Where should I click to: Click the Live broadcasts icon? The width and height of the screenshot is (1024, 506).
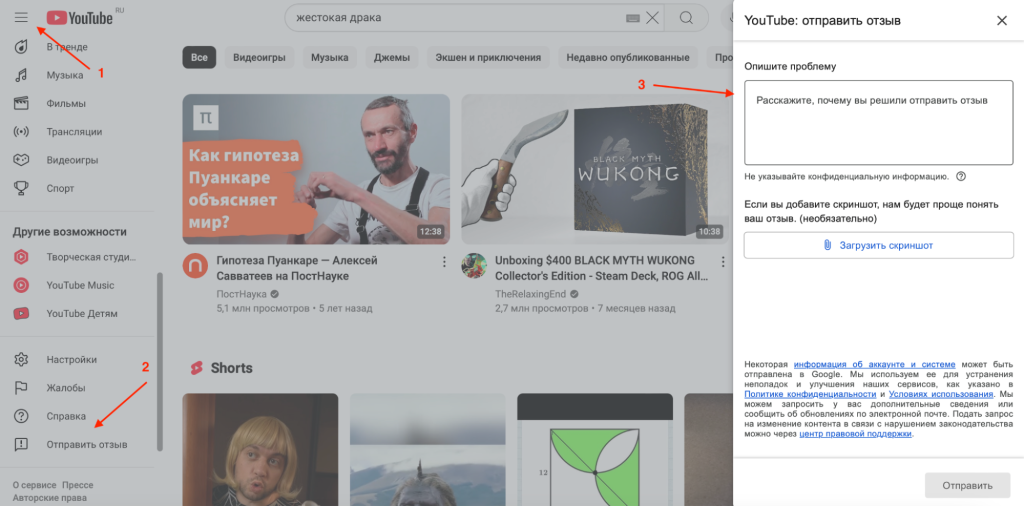tap(21, 132)
